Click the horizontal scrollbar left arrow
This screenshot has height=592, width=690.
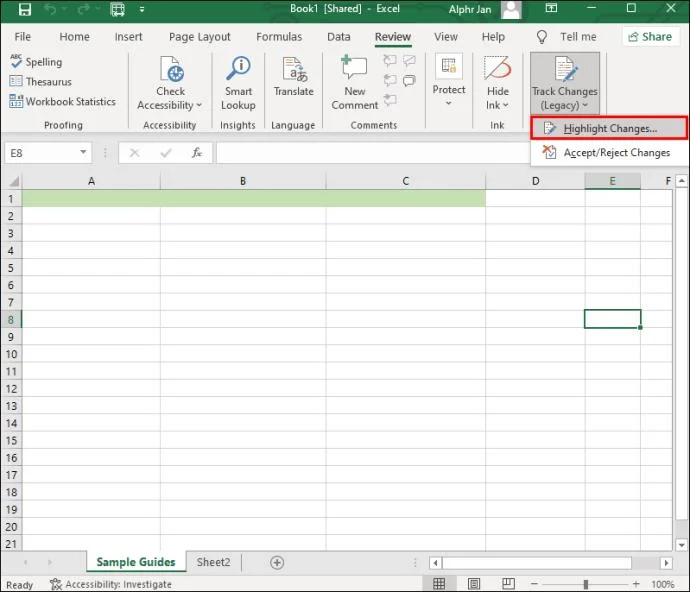[435, 563]
